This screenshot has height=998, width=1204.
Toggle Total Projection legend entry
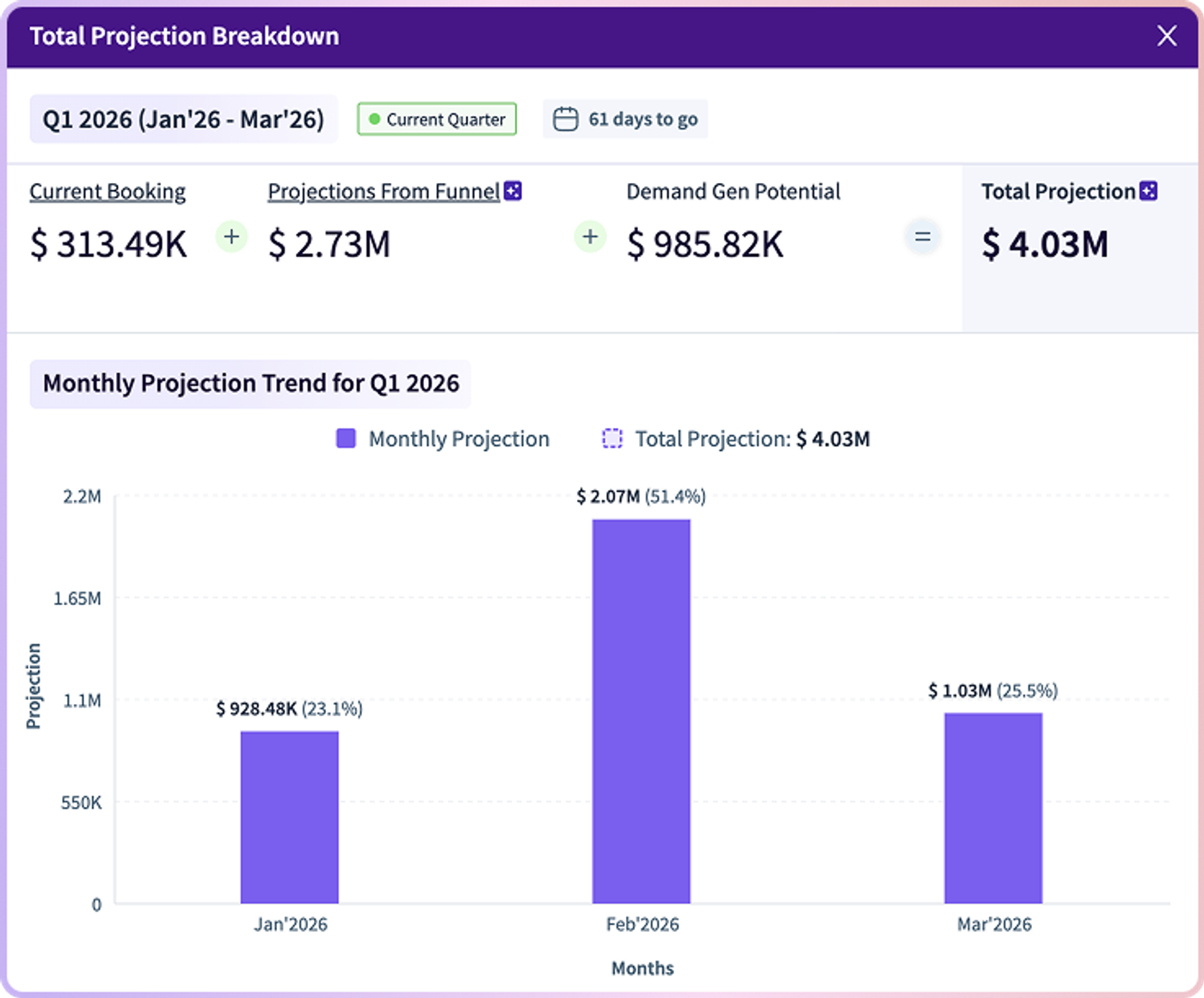pos(735,439)
